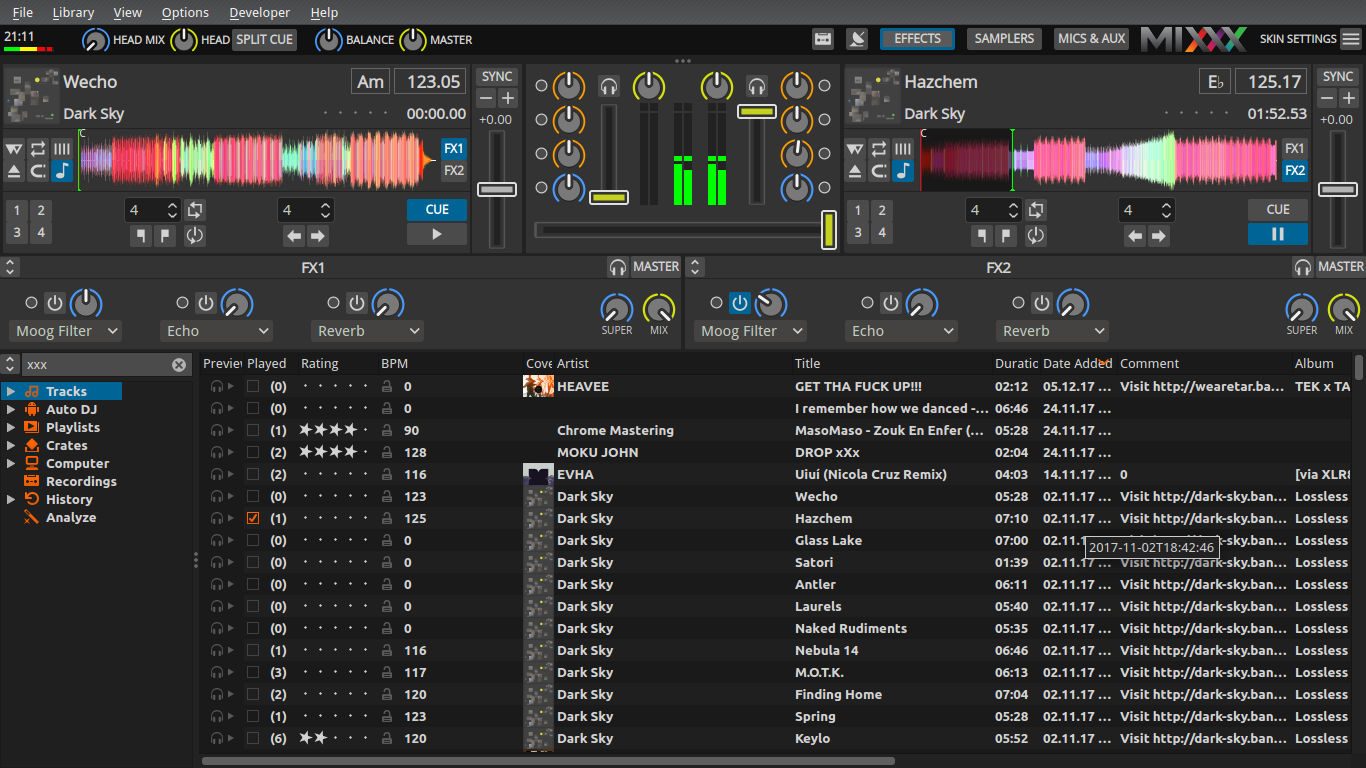
Task: Open the FX2 Reverb effect dropdown
Action: (1053, 331)
